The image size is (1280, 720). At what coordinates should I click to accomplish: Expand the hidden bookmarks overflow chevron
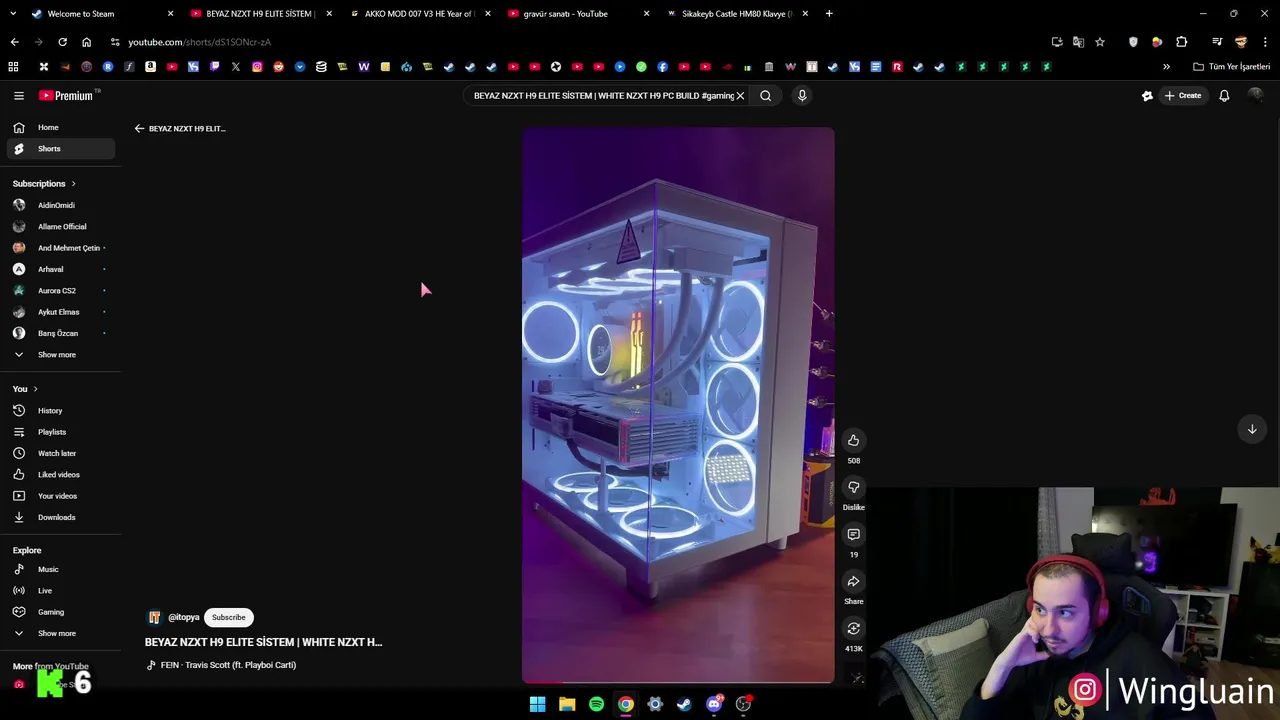pyautogui.click(x=1166, y=67)
